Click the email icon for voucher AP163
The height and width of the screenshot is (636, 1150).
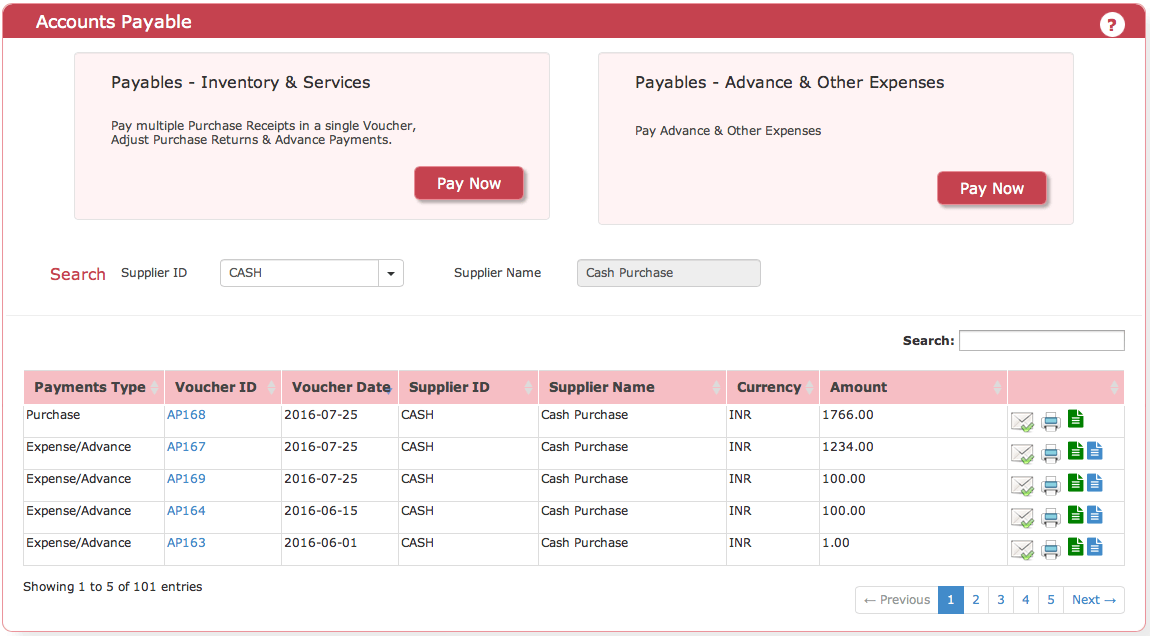point(1022,549)
